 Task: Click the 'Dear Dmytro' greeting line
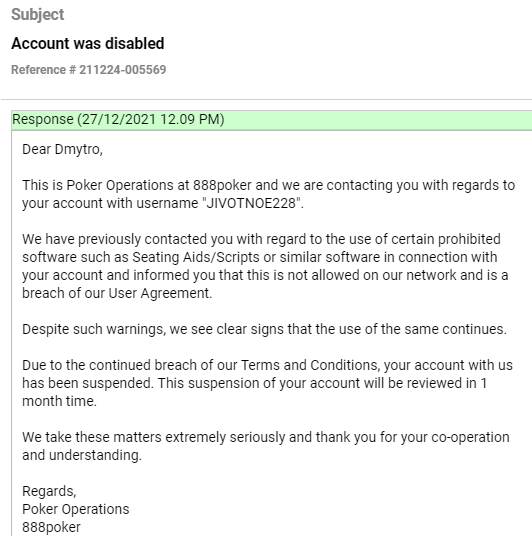[62, 149]
